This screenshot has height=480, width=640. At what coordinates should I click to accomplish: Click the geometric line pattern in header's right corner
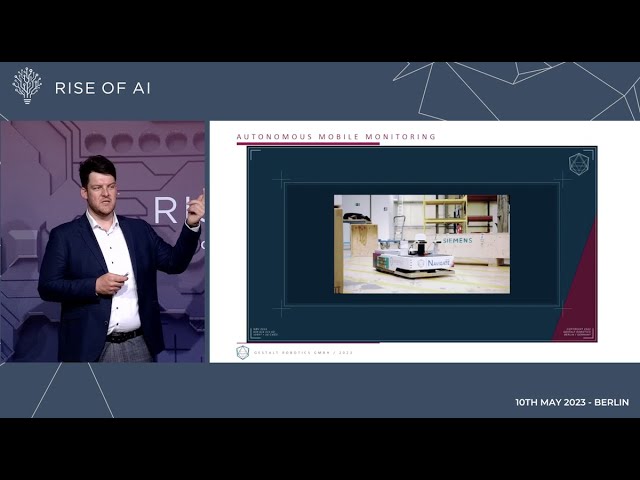point(520,90)
